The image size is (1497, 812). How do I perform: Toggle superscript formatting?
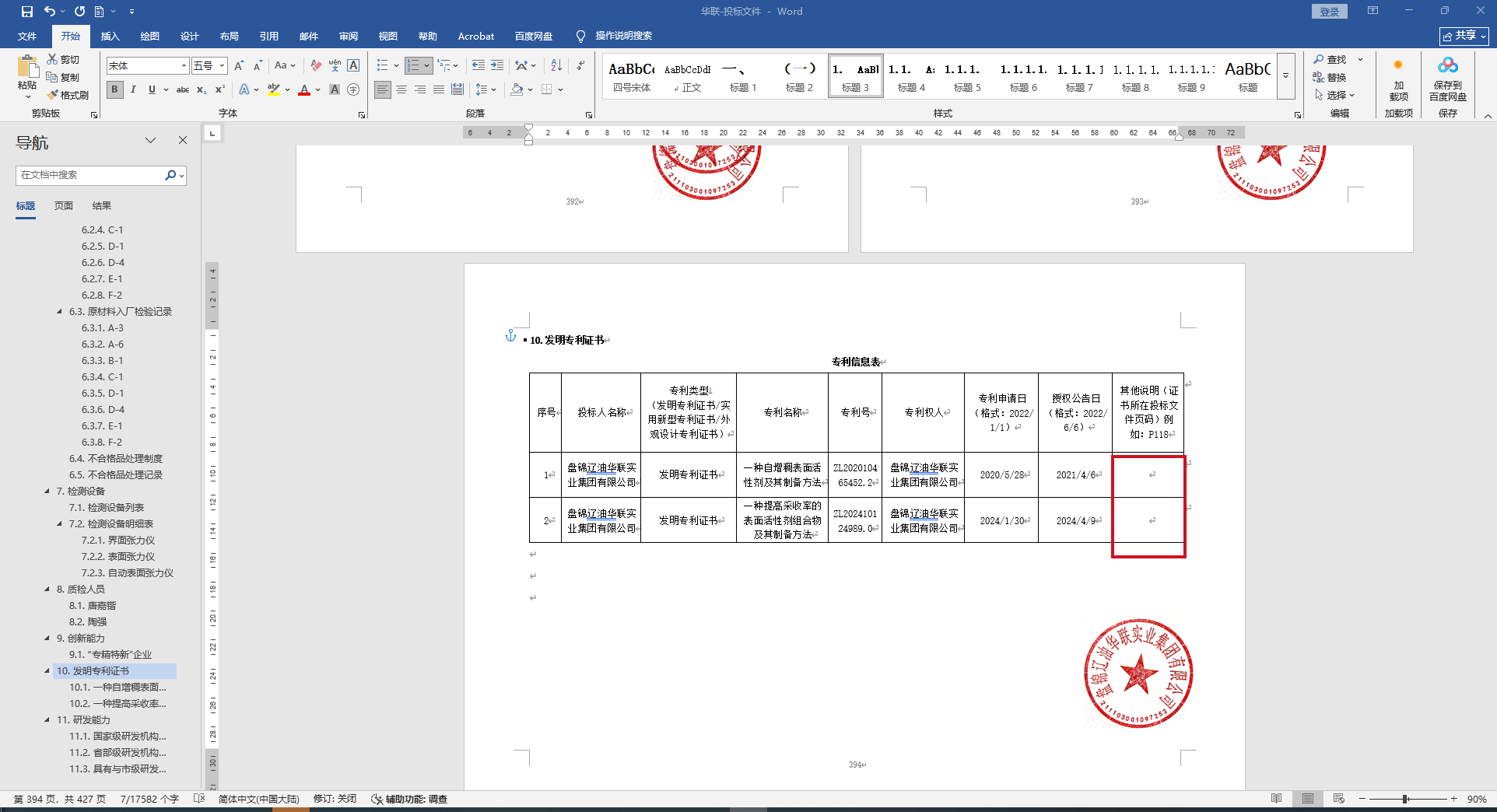tap(220, 89)
